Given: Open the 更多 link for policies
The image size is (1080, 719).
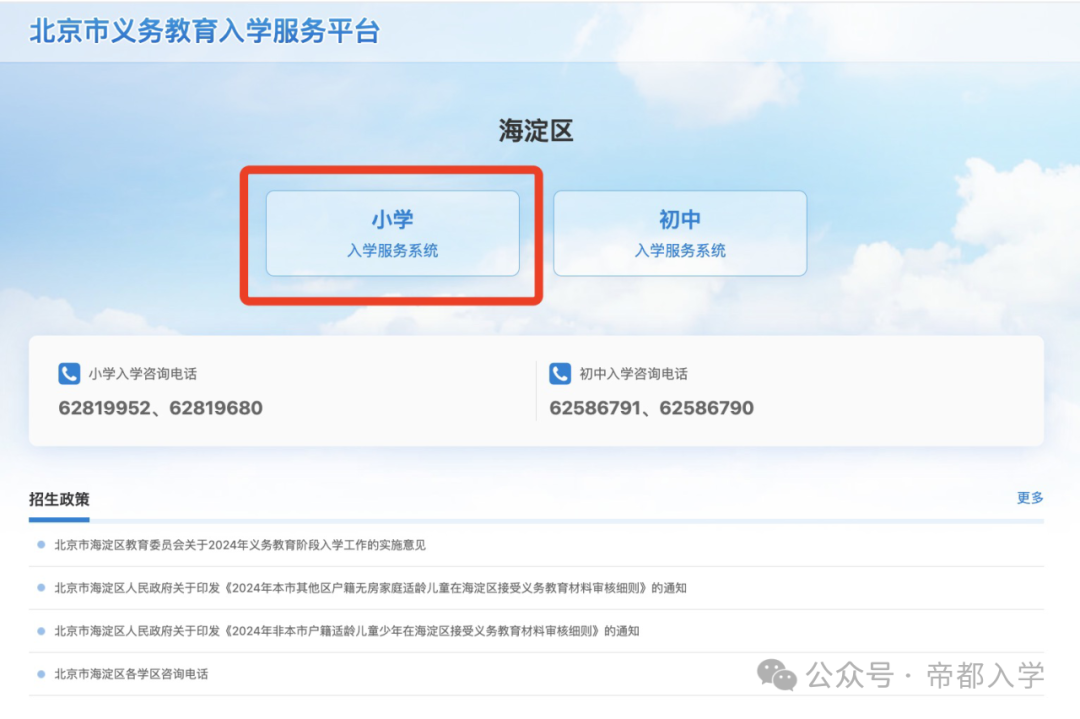Looking at the screenshot, I should pyautogui.click(x=1030, y=498).
